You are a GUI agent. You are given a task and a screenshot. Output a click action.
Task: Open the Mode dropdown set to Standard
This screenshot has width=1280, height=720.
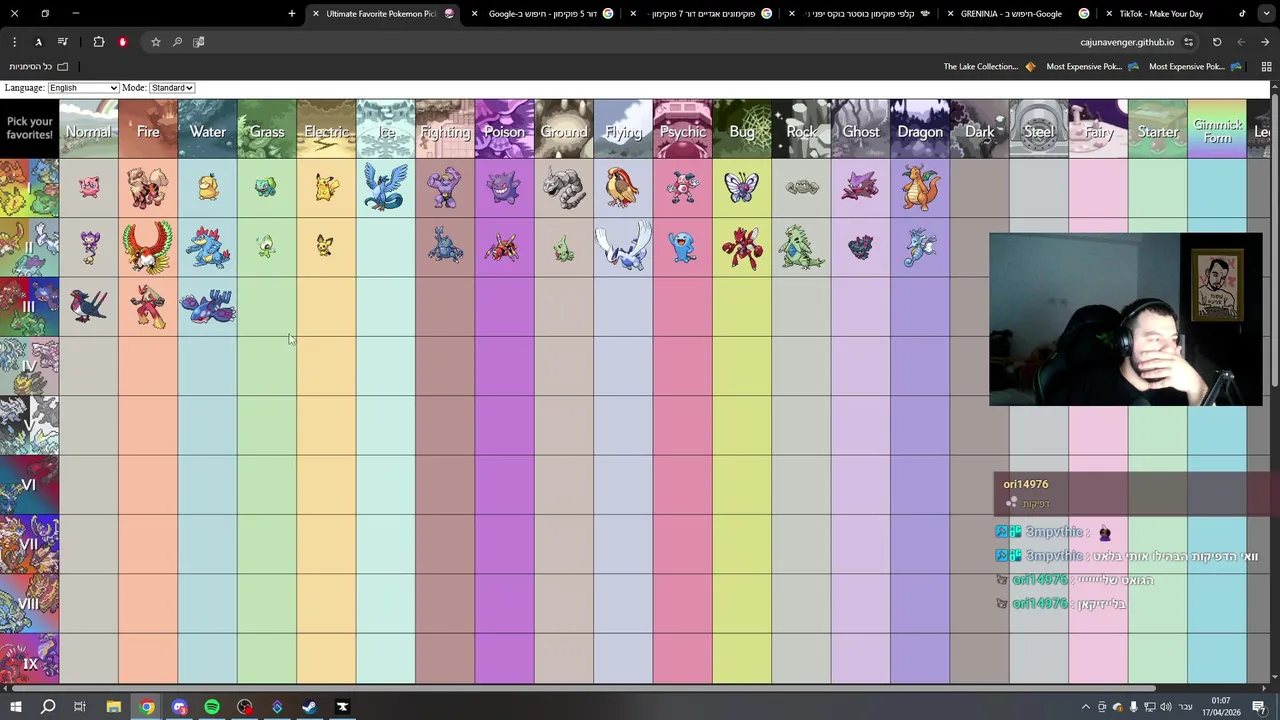pos(172,88)
